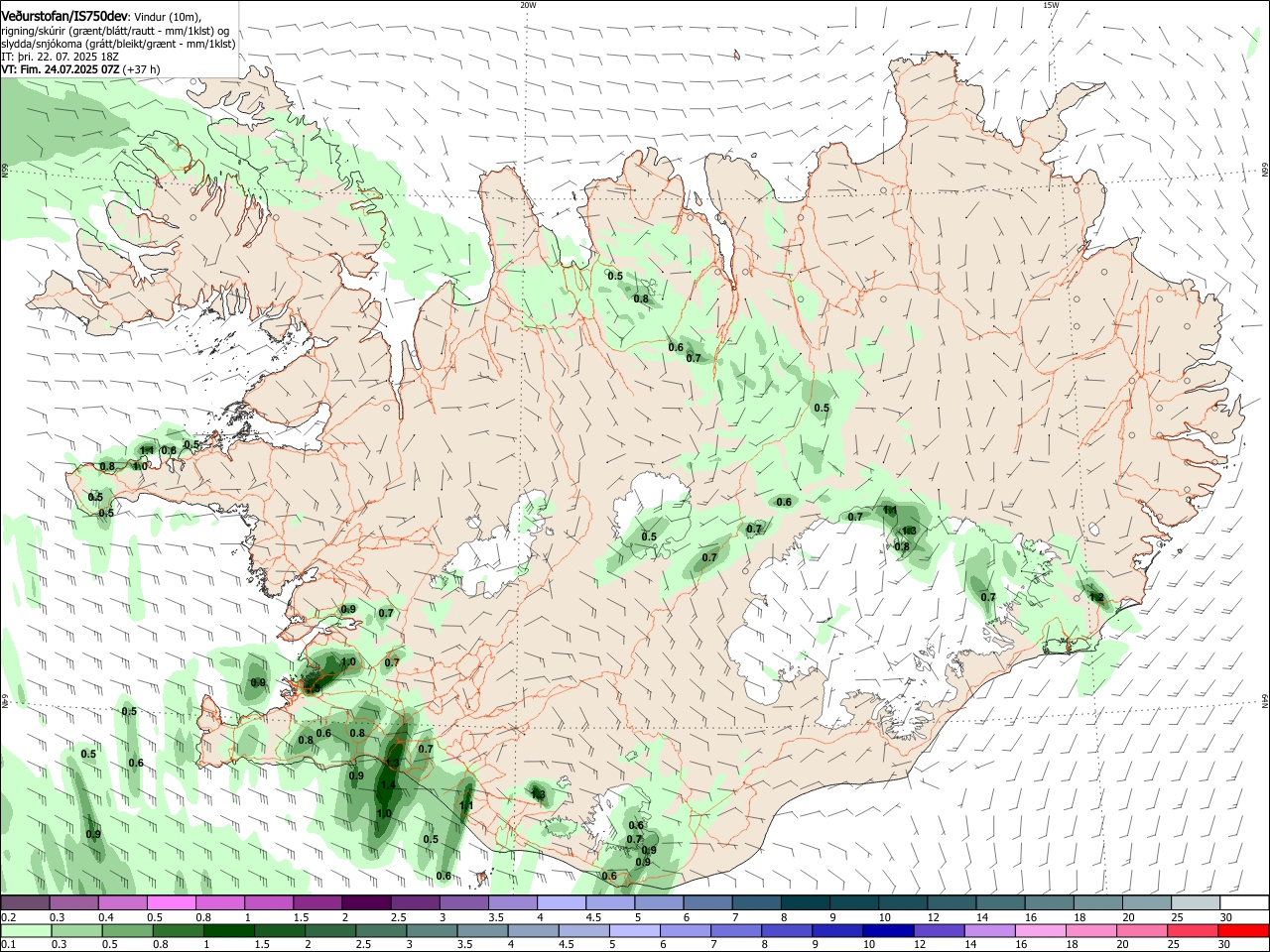Select the darkest purple swatch starting at 2 in upper row
Screen dimensions: 1270x952
[366, 902]
